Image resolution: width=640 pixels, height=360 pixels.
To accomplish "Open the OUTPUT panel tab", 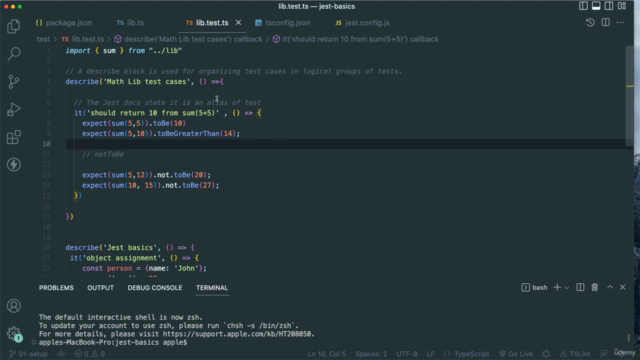I will pos(100,288).
